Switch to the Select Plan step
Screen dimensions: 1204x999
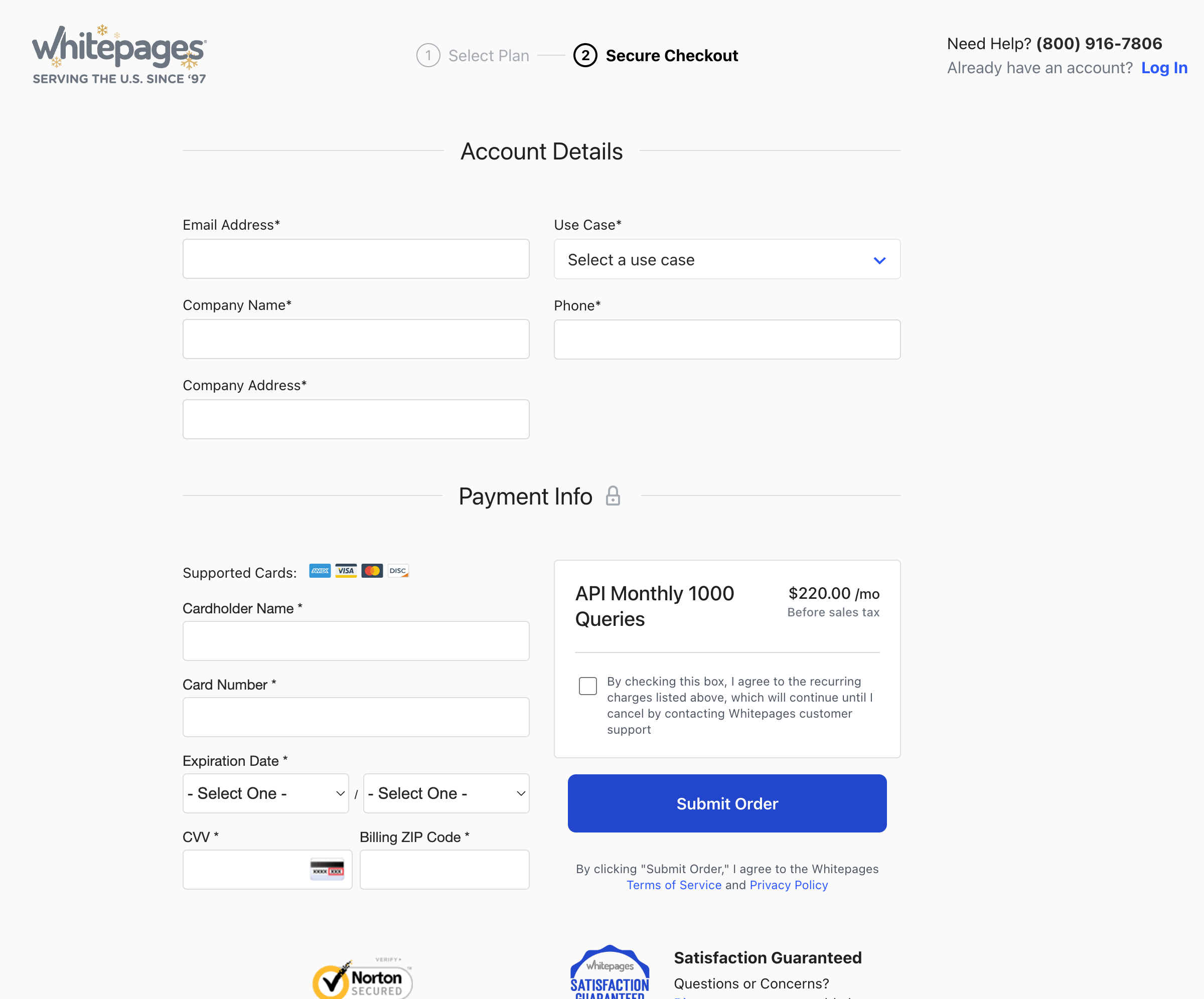point(489,55)
